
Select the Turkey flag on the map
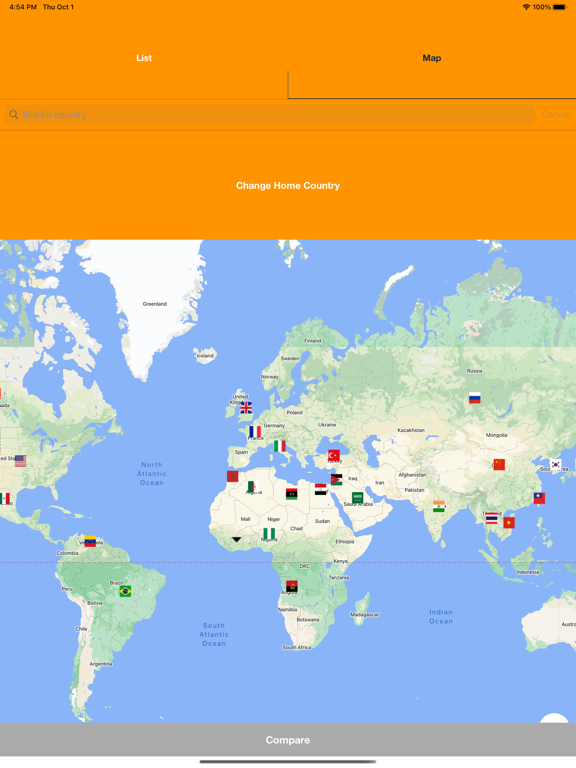[x=334, y=455]
